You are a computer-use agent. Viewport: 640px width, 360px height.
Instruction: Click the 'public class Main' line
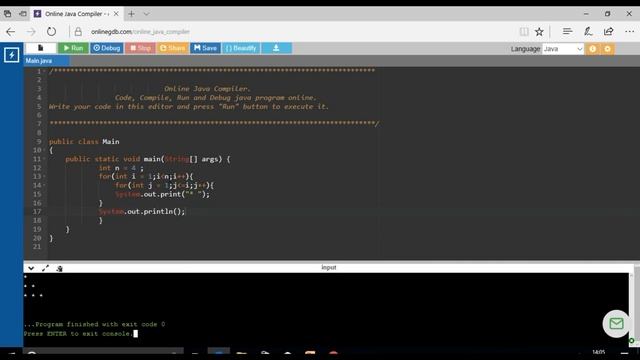84,142
